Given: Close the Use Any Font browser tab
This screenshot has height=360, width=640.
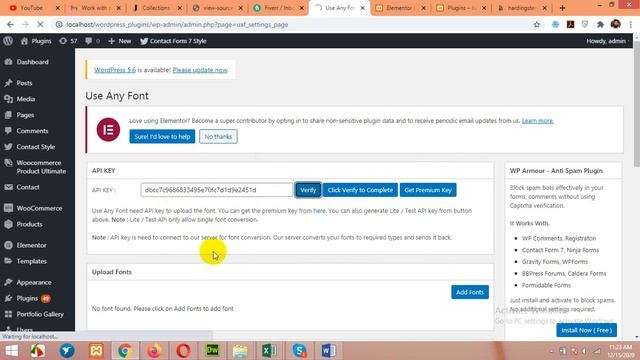Looking at the screenshot, I should (x=362, y=8).
